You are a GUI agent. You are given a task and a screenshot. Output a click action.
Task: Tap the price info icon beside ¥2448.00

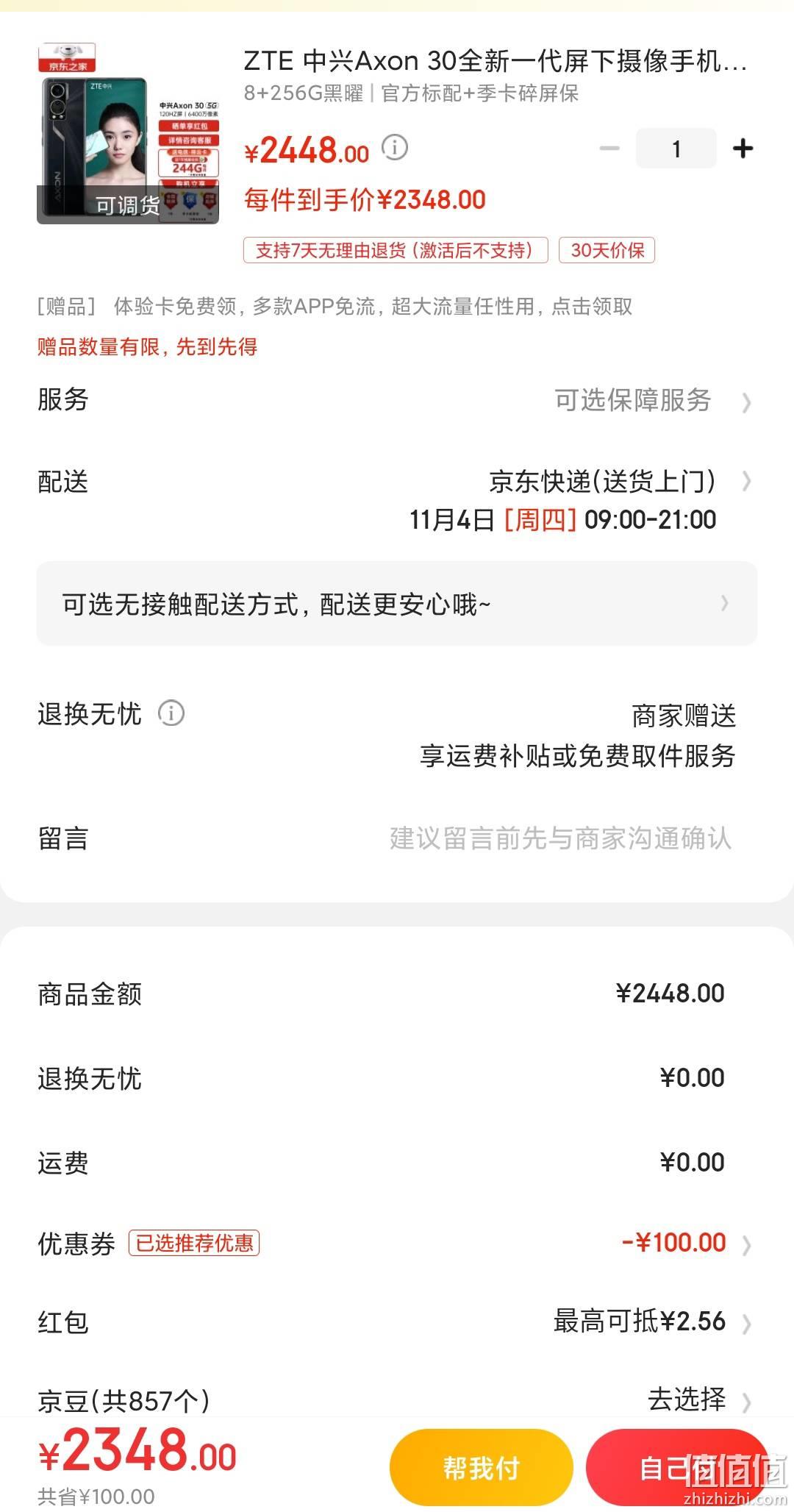(395, 148)
